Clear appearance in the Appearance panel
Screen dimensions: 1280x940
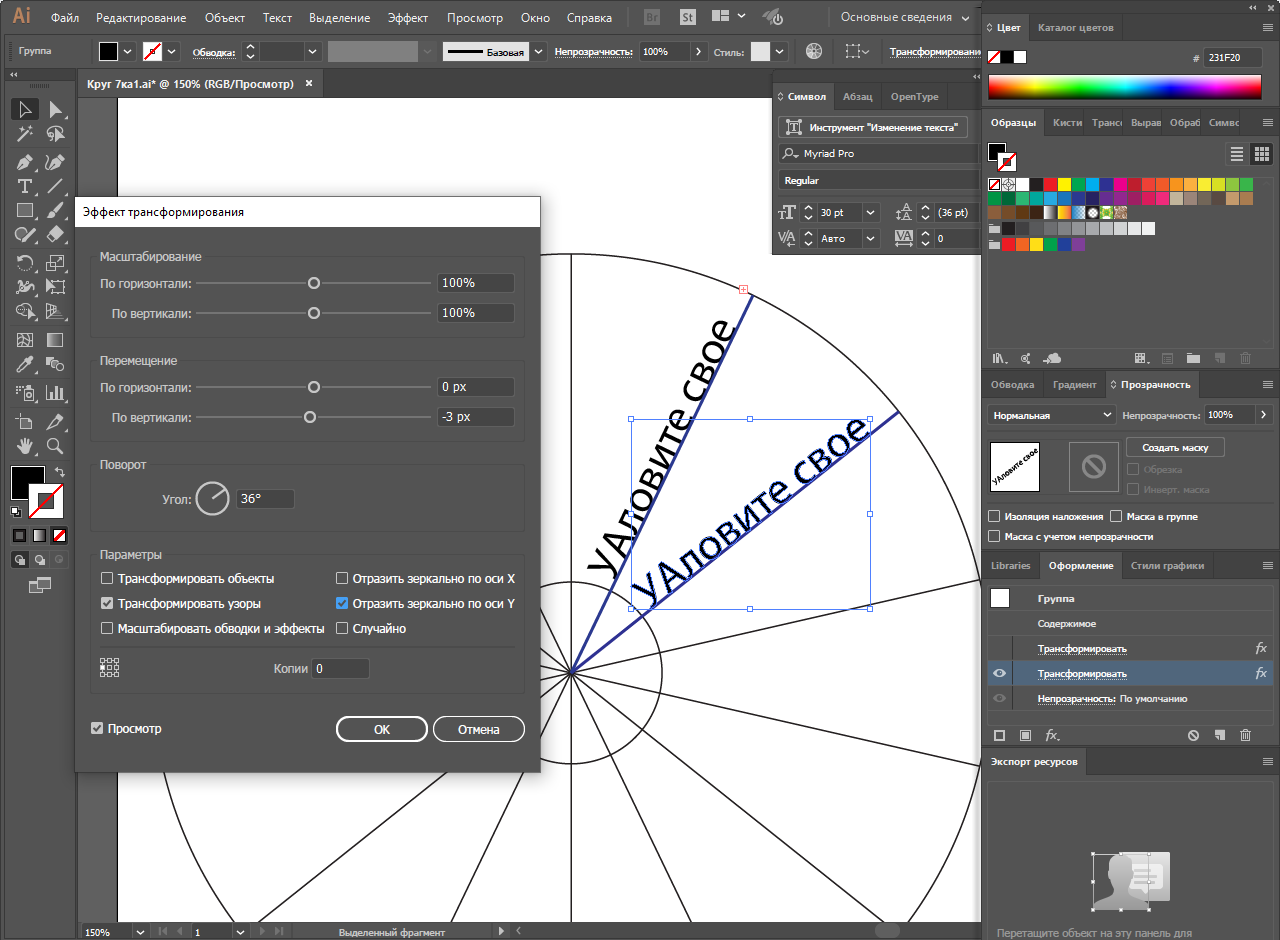[1193, 735]
